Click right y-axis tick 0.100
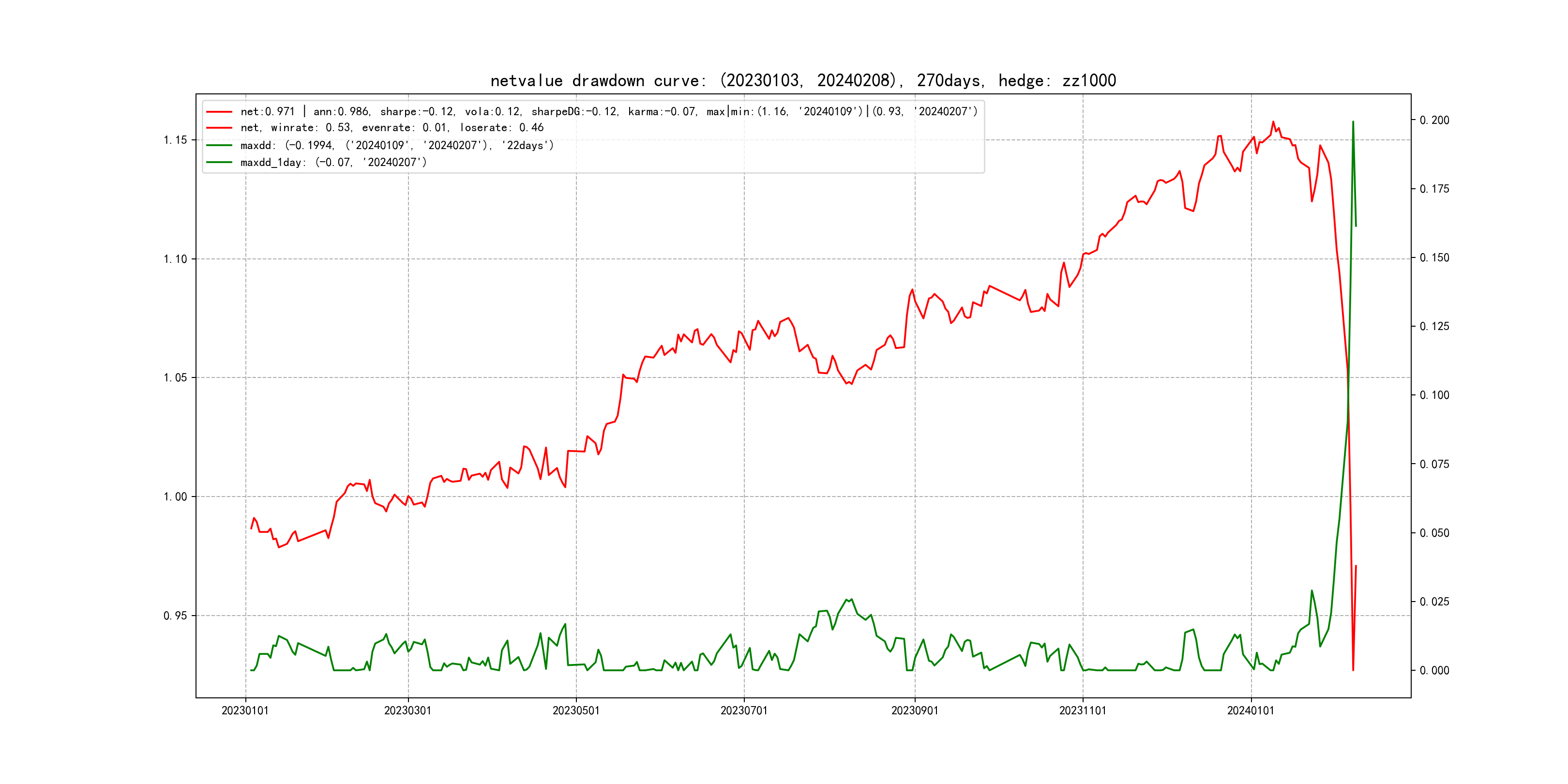1568x784 pixels. [1434, 395]
